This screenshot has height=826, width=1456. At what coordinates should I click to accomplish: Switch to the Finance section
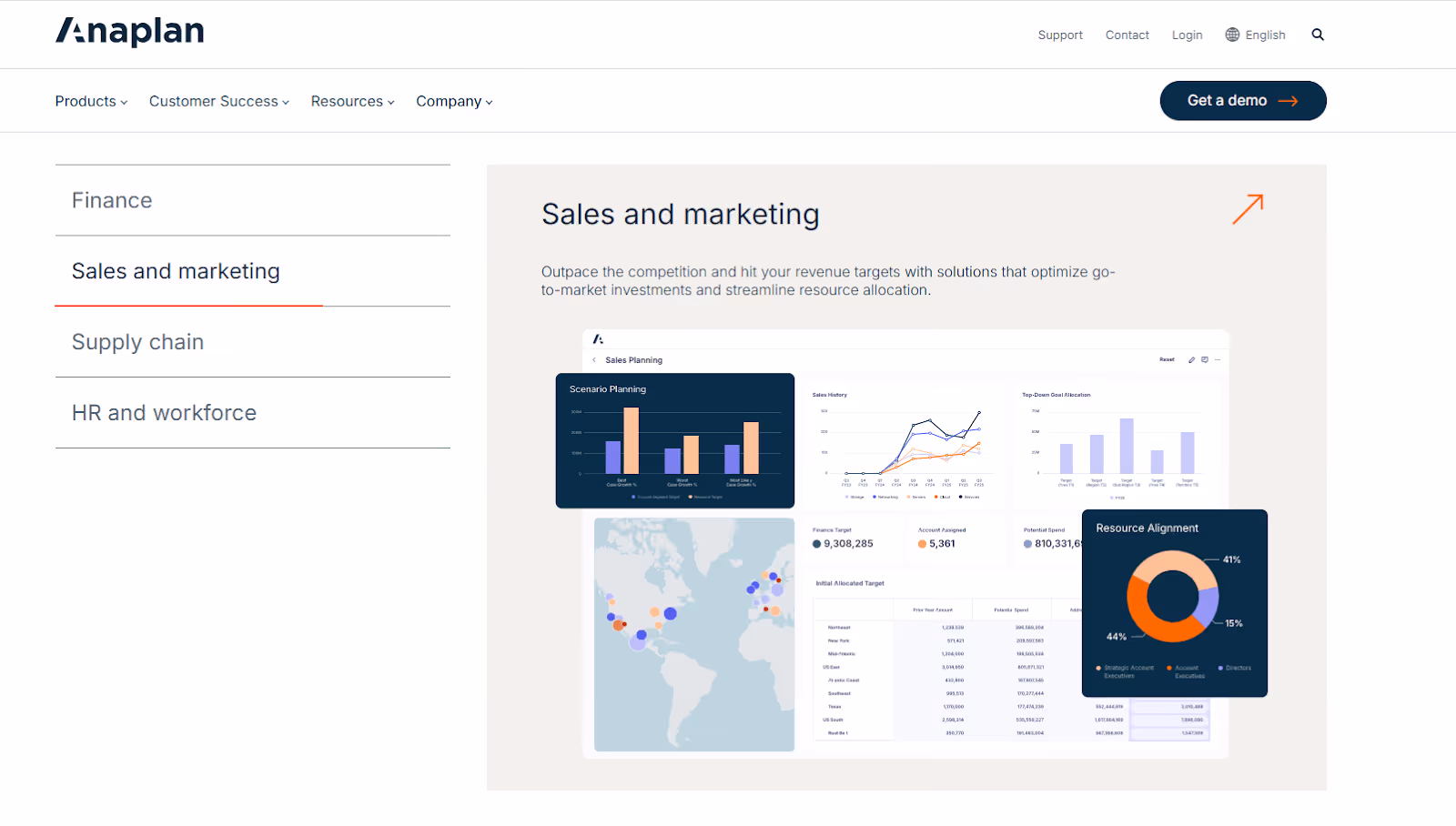(111, 200)
